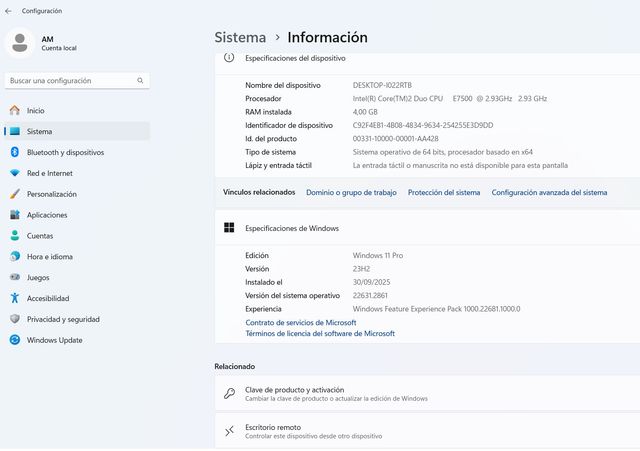Open Inicio from the sidebar
The height and width of the screenshot is (451, 640).
point(36,111)
